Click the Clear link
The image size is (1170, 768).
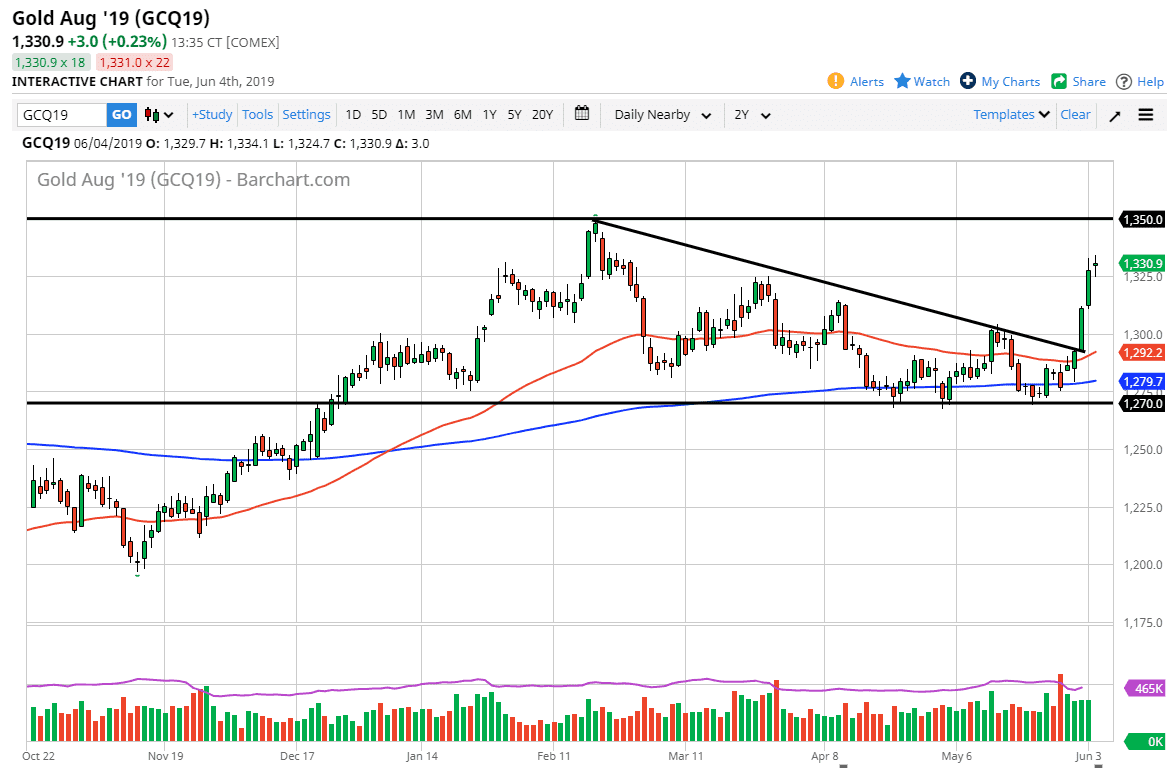(1075, 115)
